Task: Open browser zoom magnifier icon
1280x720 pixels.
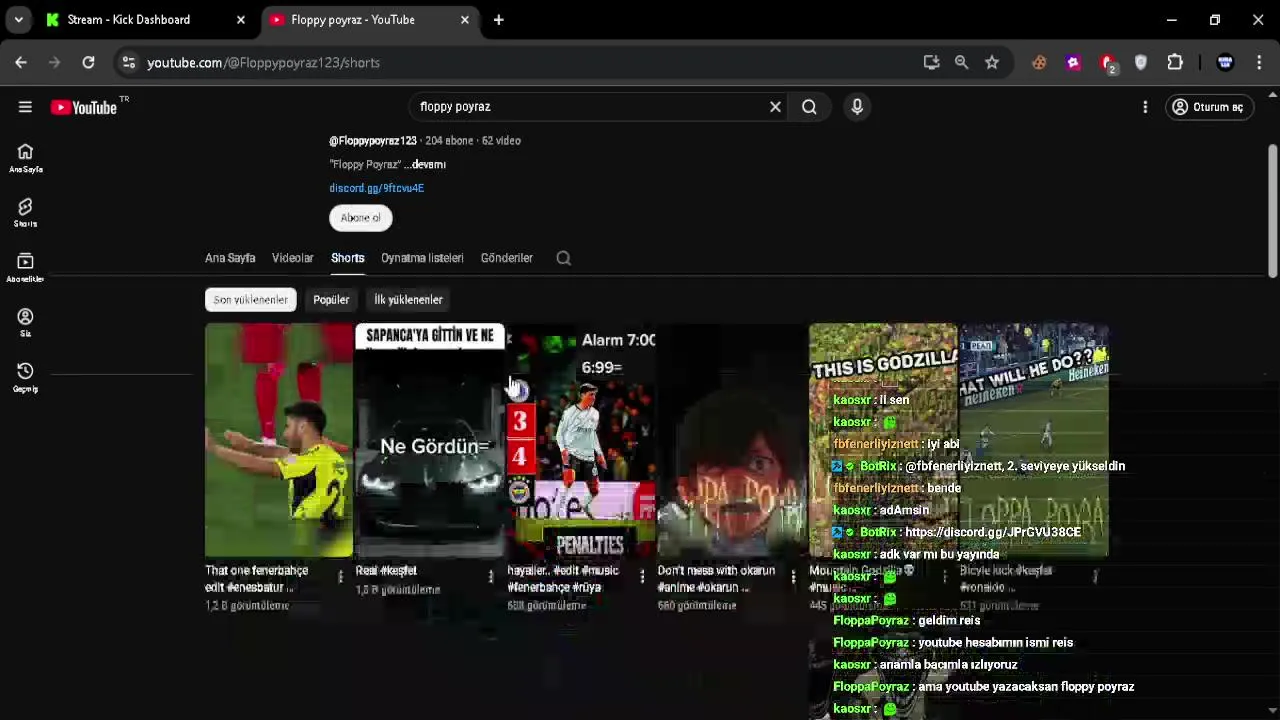Action: 961,62
